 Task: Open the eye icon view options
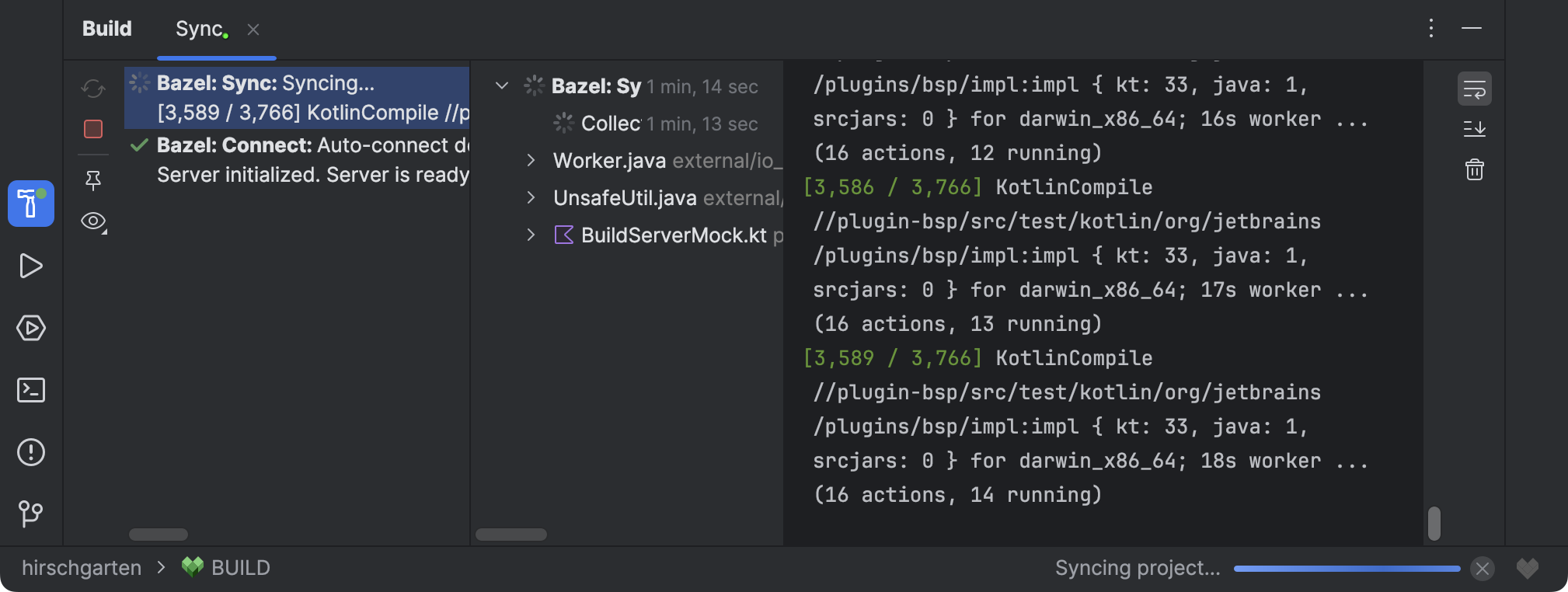pyautogui.click(x=93, y=222)
